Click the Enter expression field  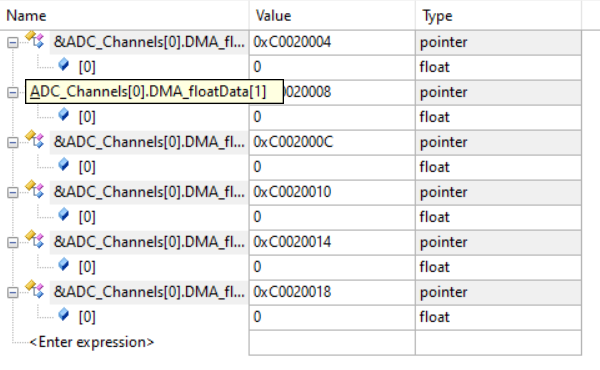pyautogui.click(x=92, y=342)
